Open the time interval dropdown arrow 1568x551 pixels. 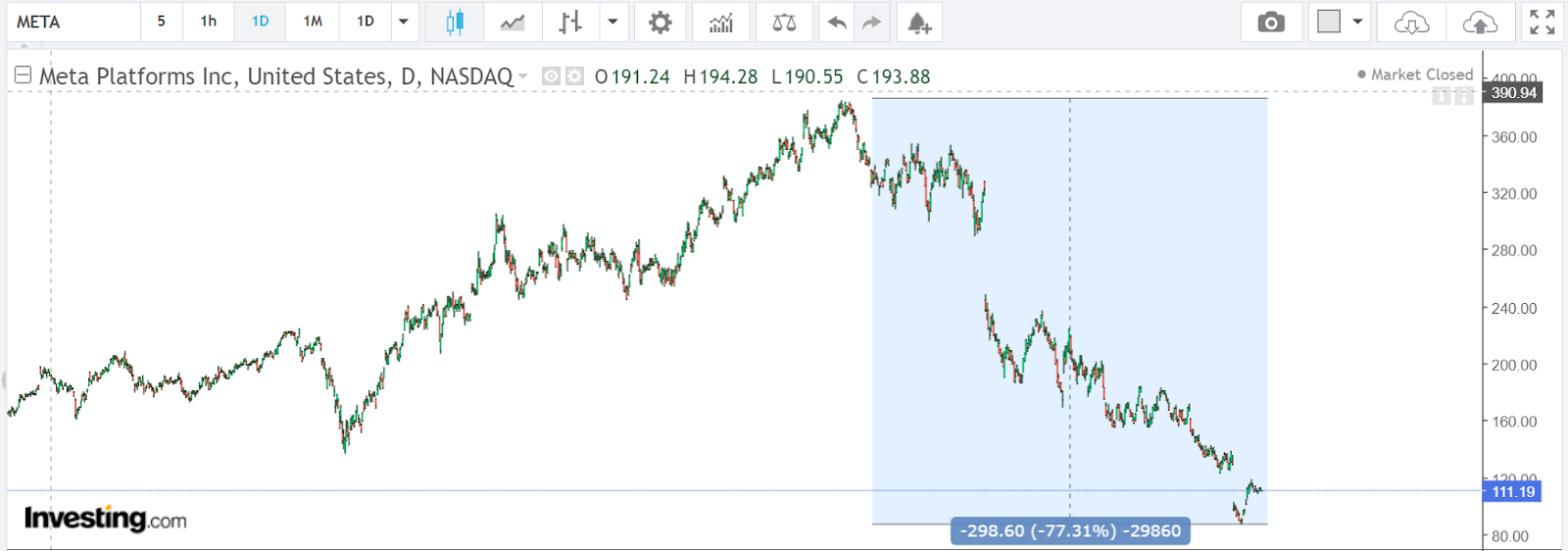(x=404, y=22)
